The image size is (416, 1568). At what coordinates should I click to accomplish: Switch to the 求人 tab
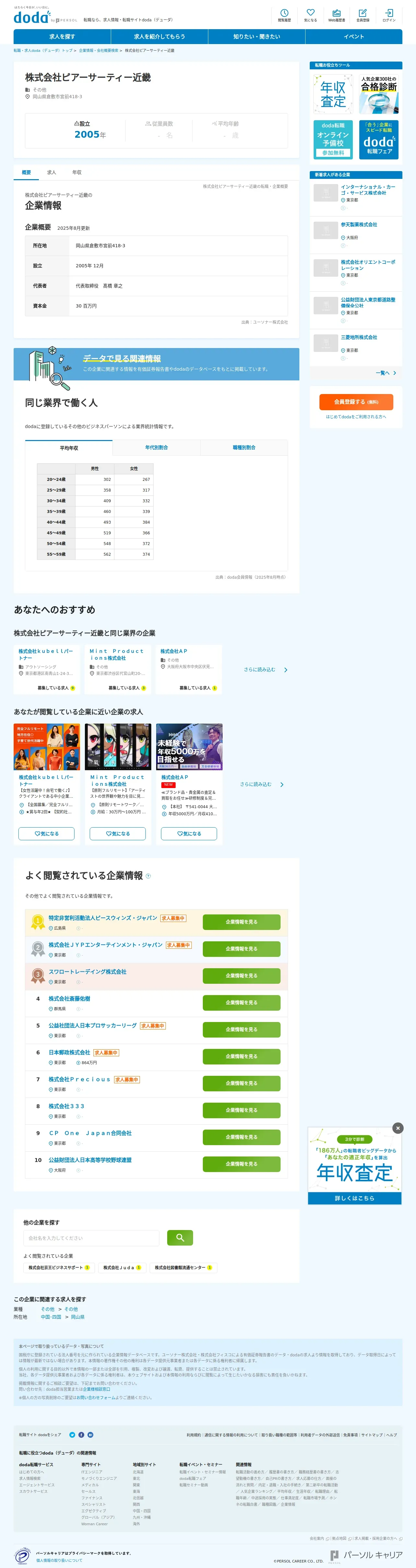click(52, 172)
